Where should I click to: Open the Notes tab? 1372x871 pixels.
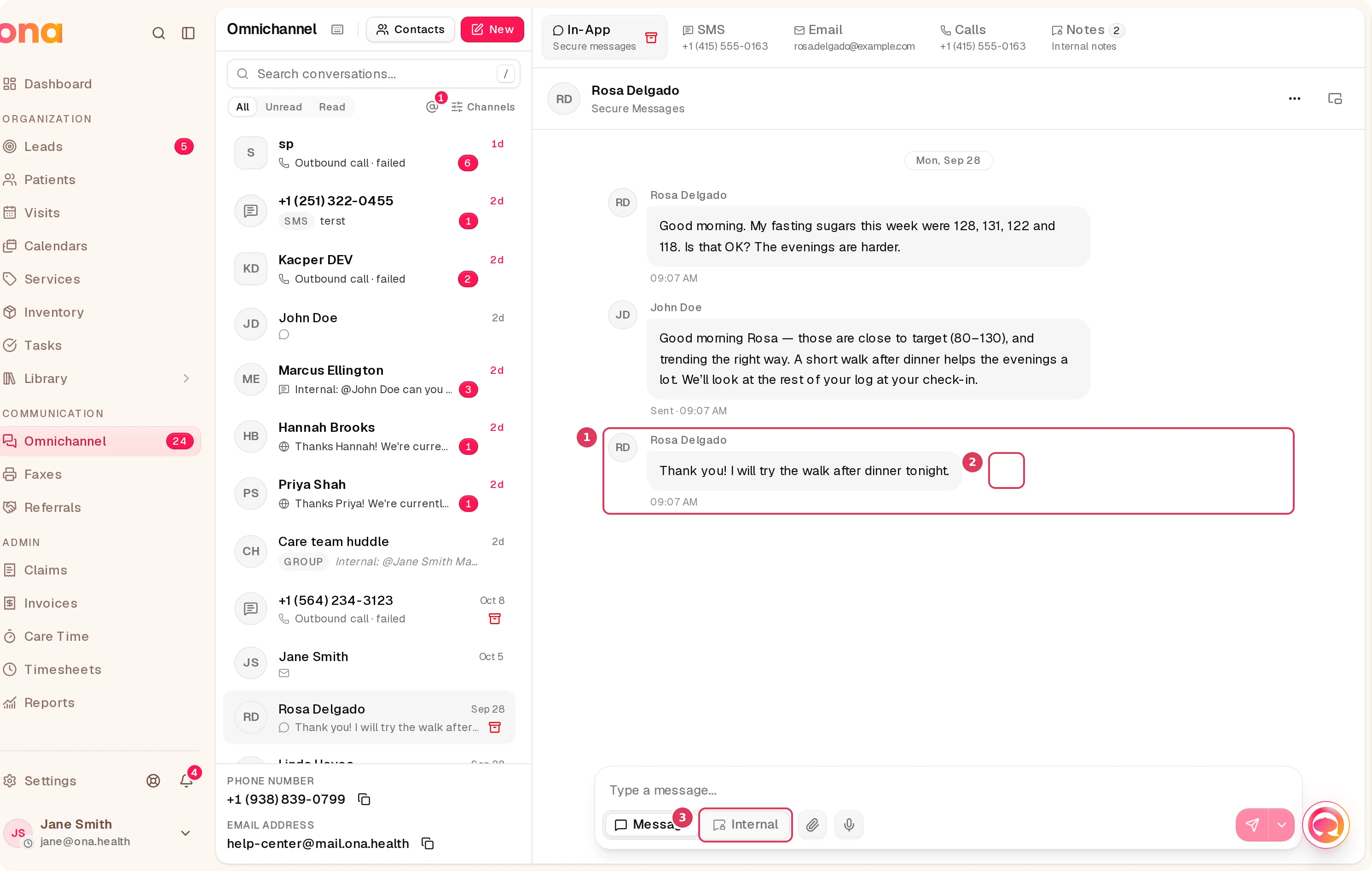tap(1087, 37)
